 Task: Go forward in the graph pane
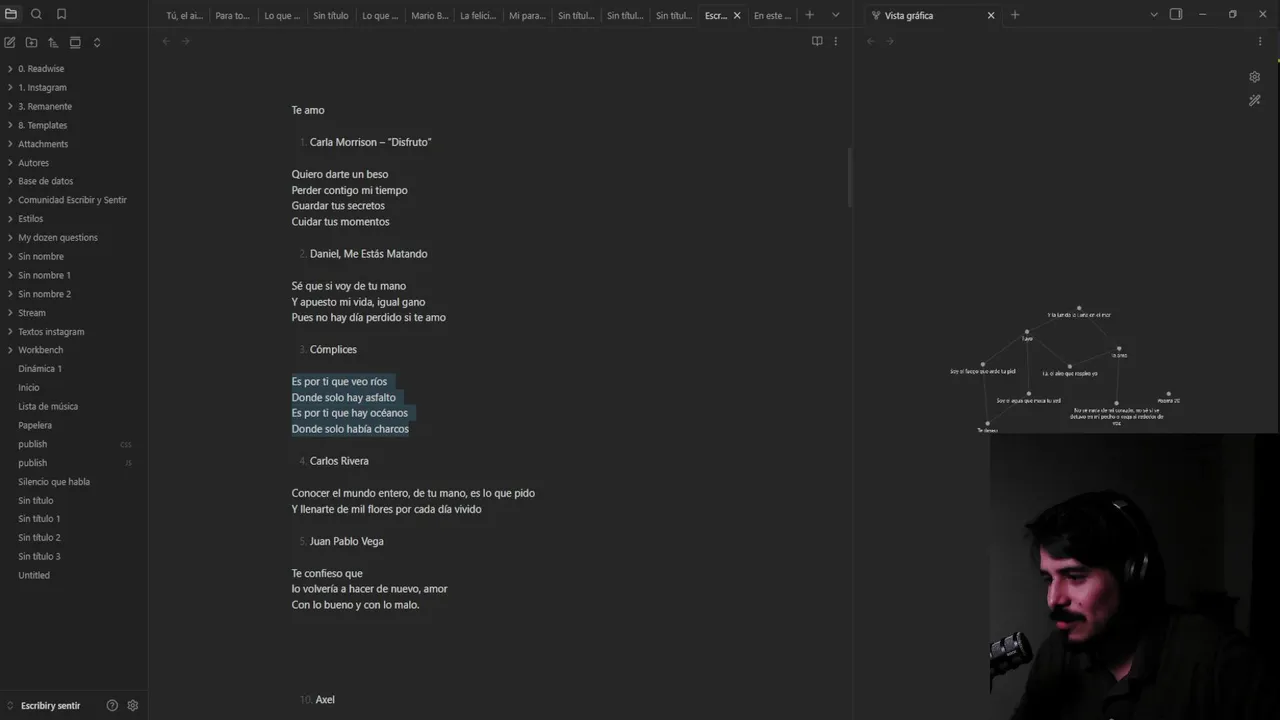[x=889, y=41]
